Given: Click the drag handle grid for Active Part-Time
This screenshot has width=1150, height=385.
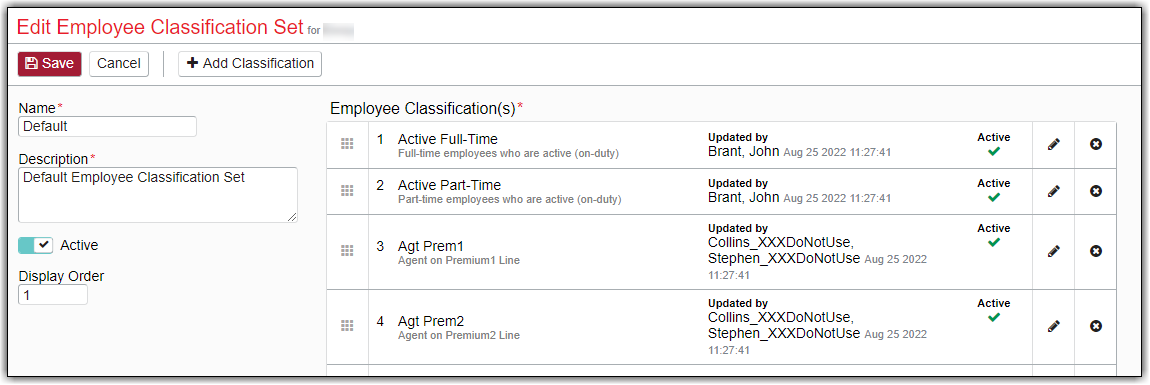Looking at the screenshot, I should tap(348, 191).
